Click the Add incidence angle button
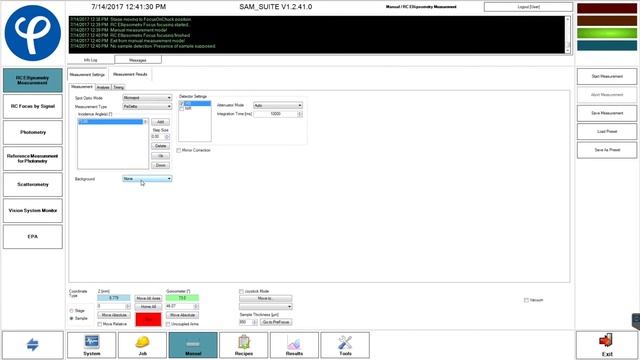 pos(160,122)
